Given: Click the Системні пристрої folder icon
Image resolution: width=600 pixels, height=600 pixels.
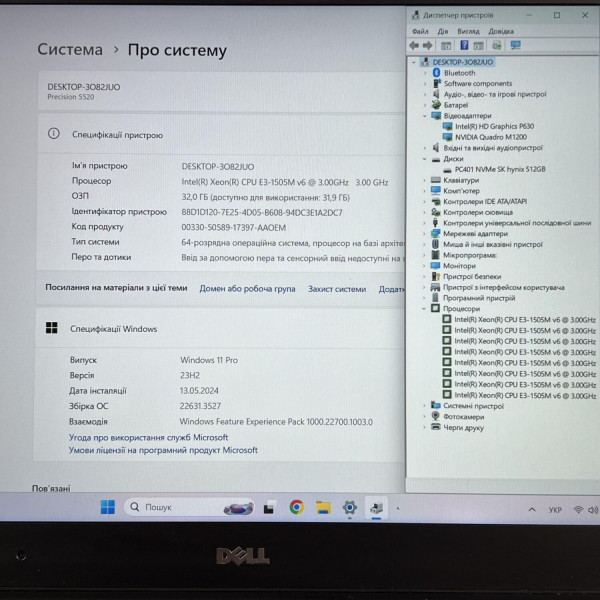Looking at the screenshot, I should click(436, 406).
